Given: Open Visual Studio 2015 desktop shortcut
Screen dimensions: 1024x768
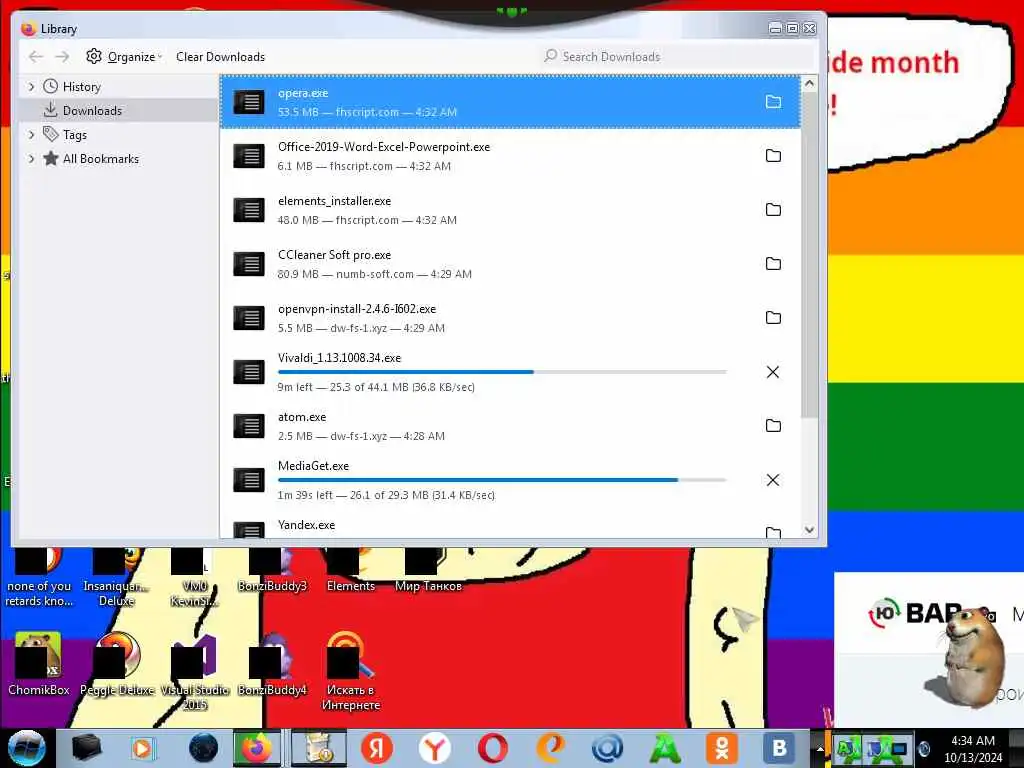Looking at the screenshot, I should tap(195, 671).
